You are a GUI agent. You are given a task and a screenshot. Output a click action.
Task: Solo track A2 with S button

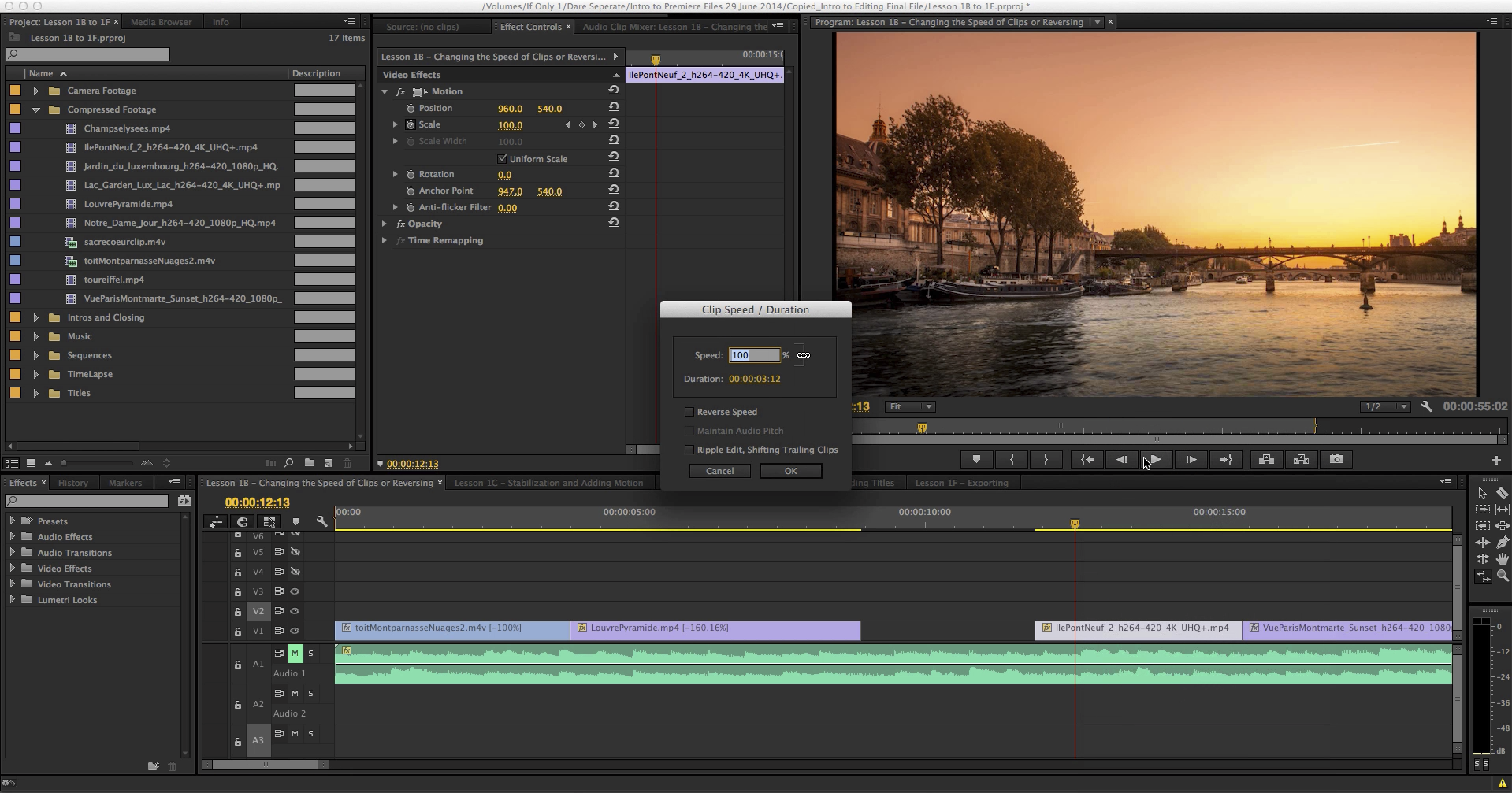point(310,693)
